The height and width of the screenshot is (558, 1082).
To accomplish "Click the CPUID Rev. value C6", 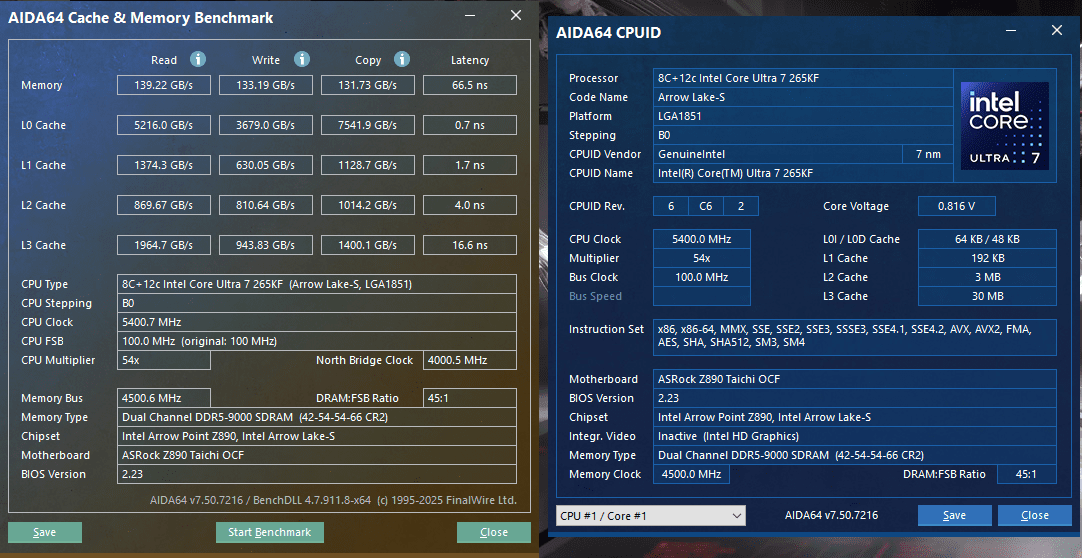I will (x=706, y=206).
